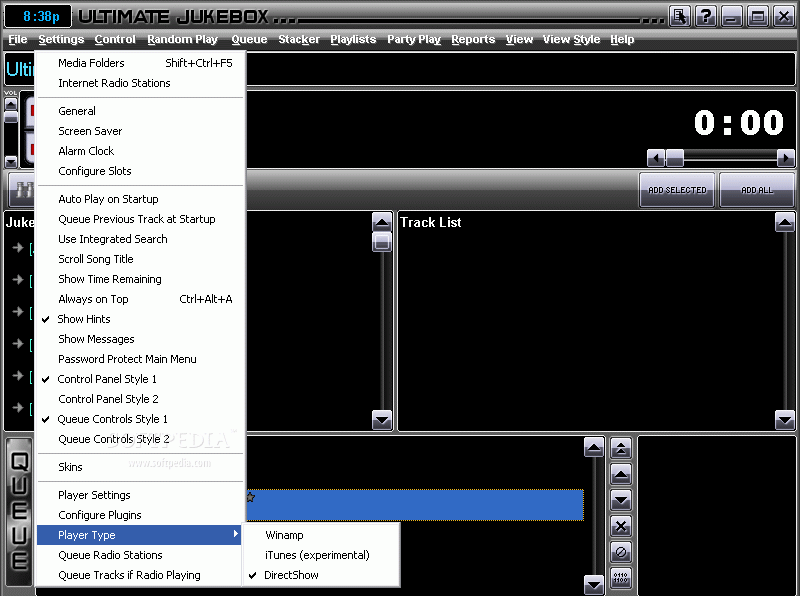Viewport: 800px width, 596px height.
Task: Click the ADD ALL button
Action: click(757, 190)
